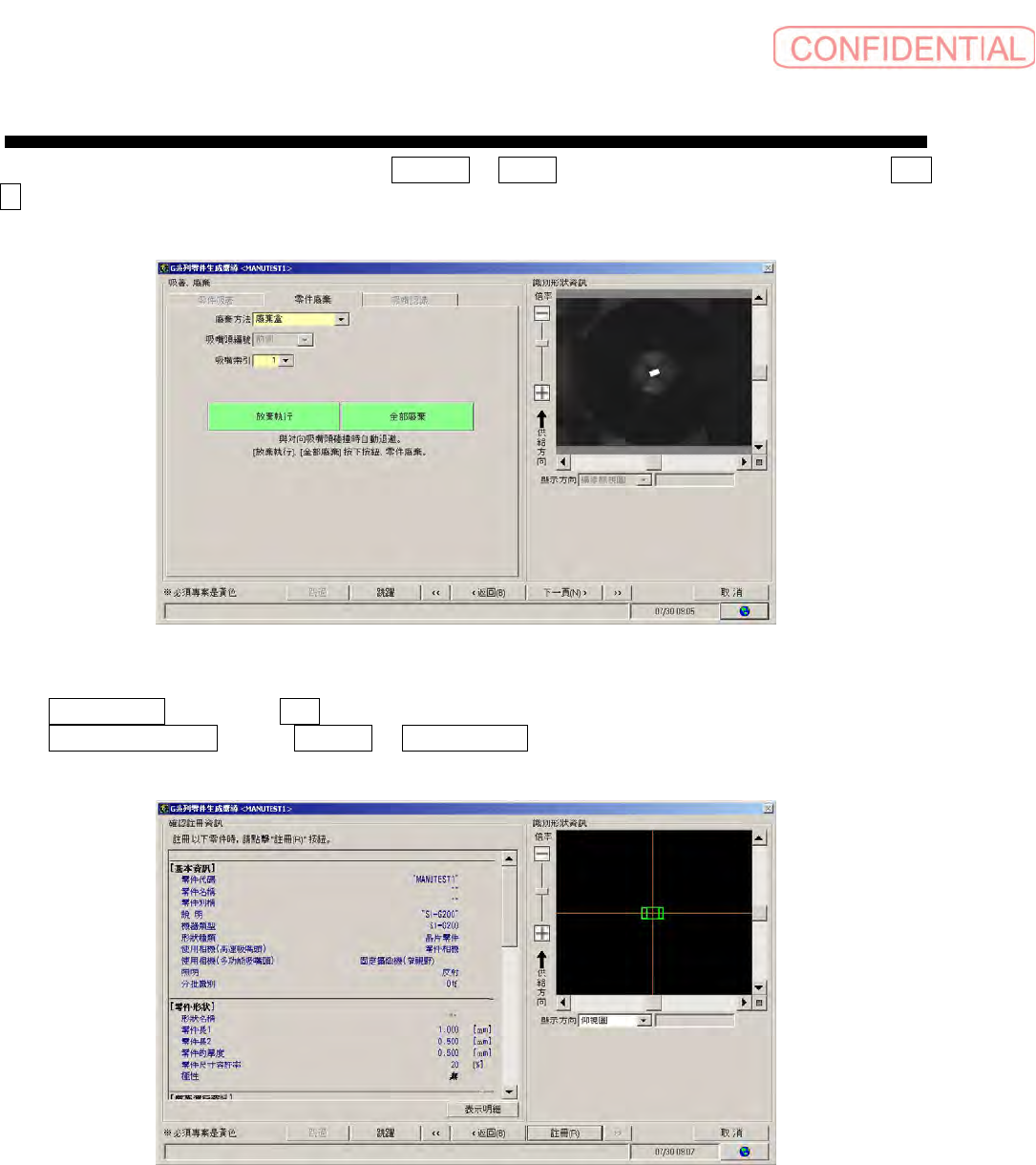Click « first-page button in registration confirmation window
1036x1165 pixels.
click(436, 1133)
